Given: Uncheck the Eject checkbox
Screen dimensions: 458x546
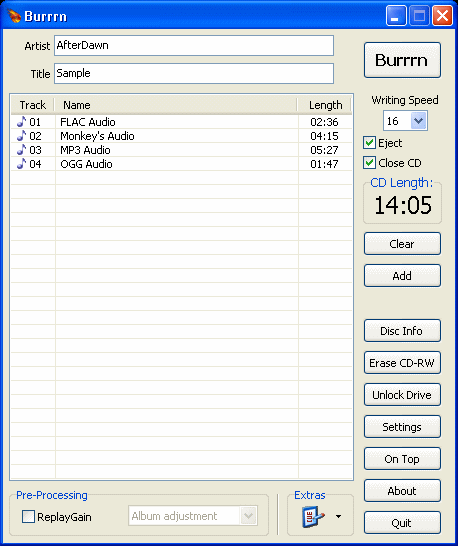Looking at the screenshot, I should pyautogui.click(x=369, y=143).
